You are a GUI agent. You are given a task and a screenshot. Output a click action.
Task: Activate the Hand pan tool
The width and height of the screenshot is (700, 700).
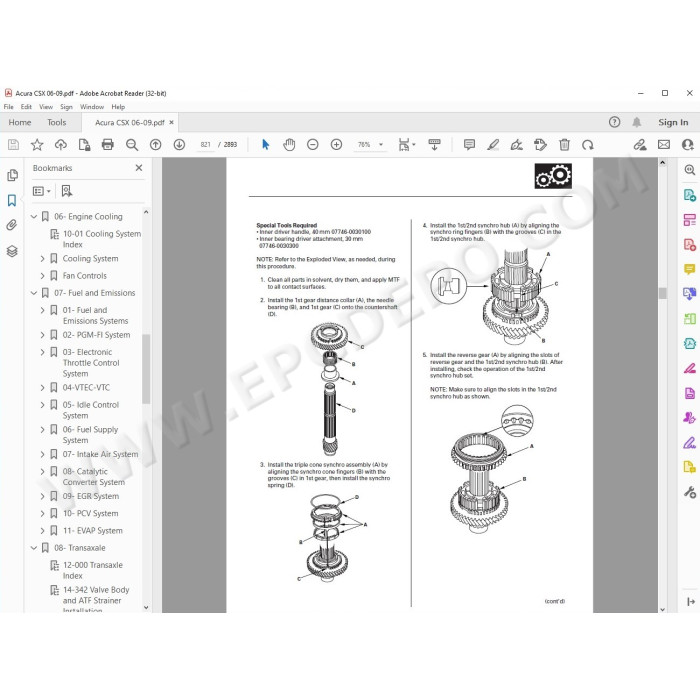pos(289,145)
